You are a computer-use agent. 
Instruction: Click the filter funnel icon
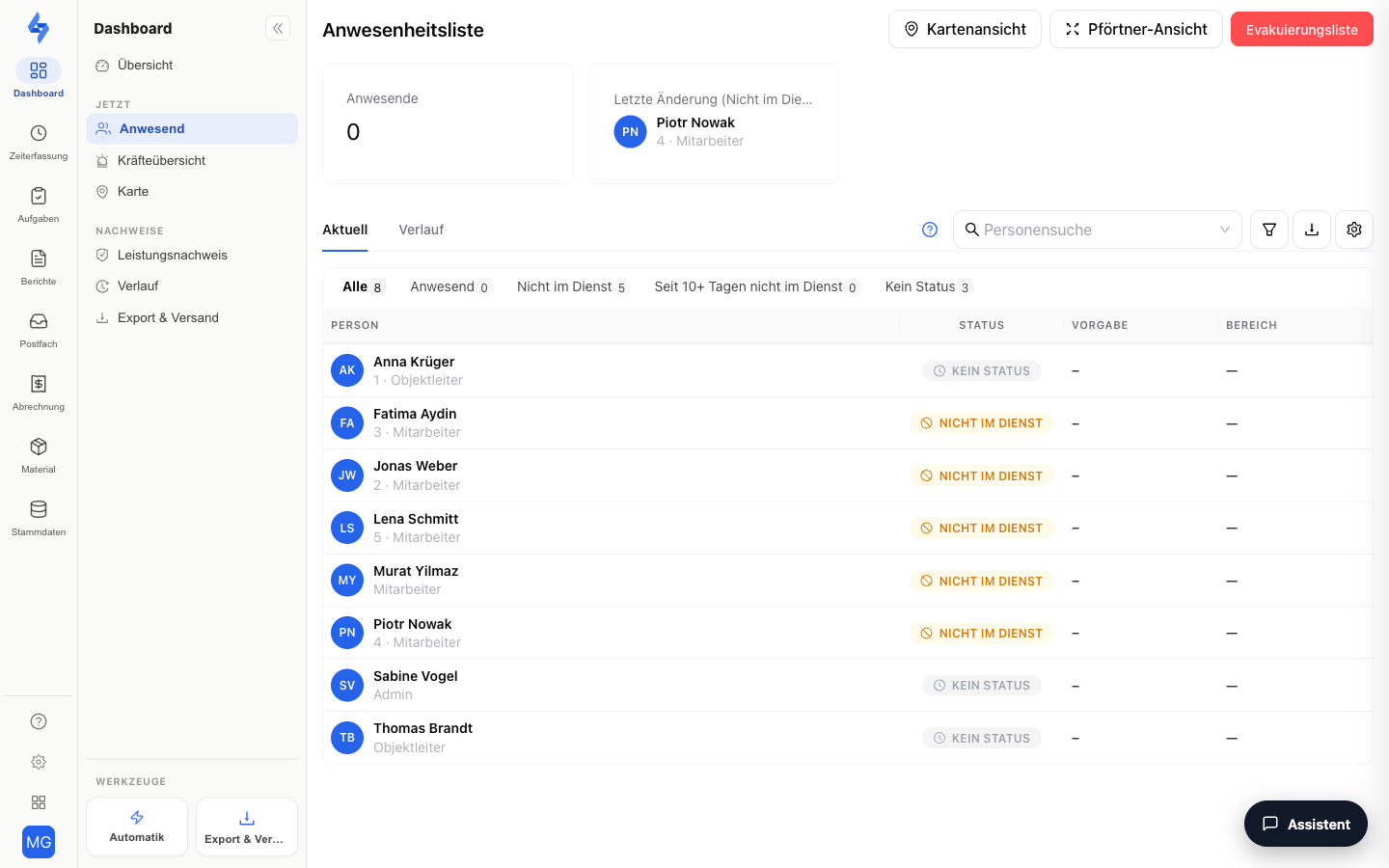click(1269, 230)
